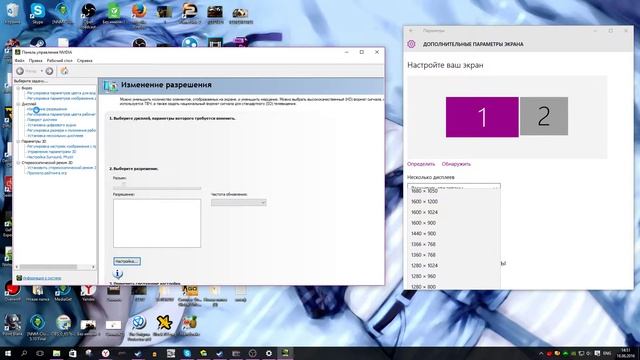Click the Back arrow in NVIDIA toolbar
The height and width of the screenshot is (360, 640).
click(20, 71)
